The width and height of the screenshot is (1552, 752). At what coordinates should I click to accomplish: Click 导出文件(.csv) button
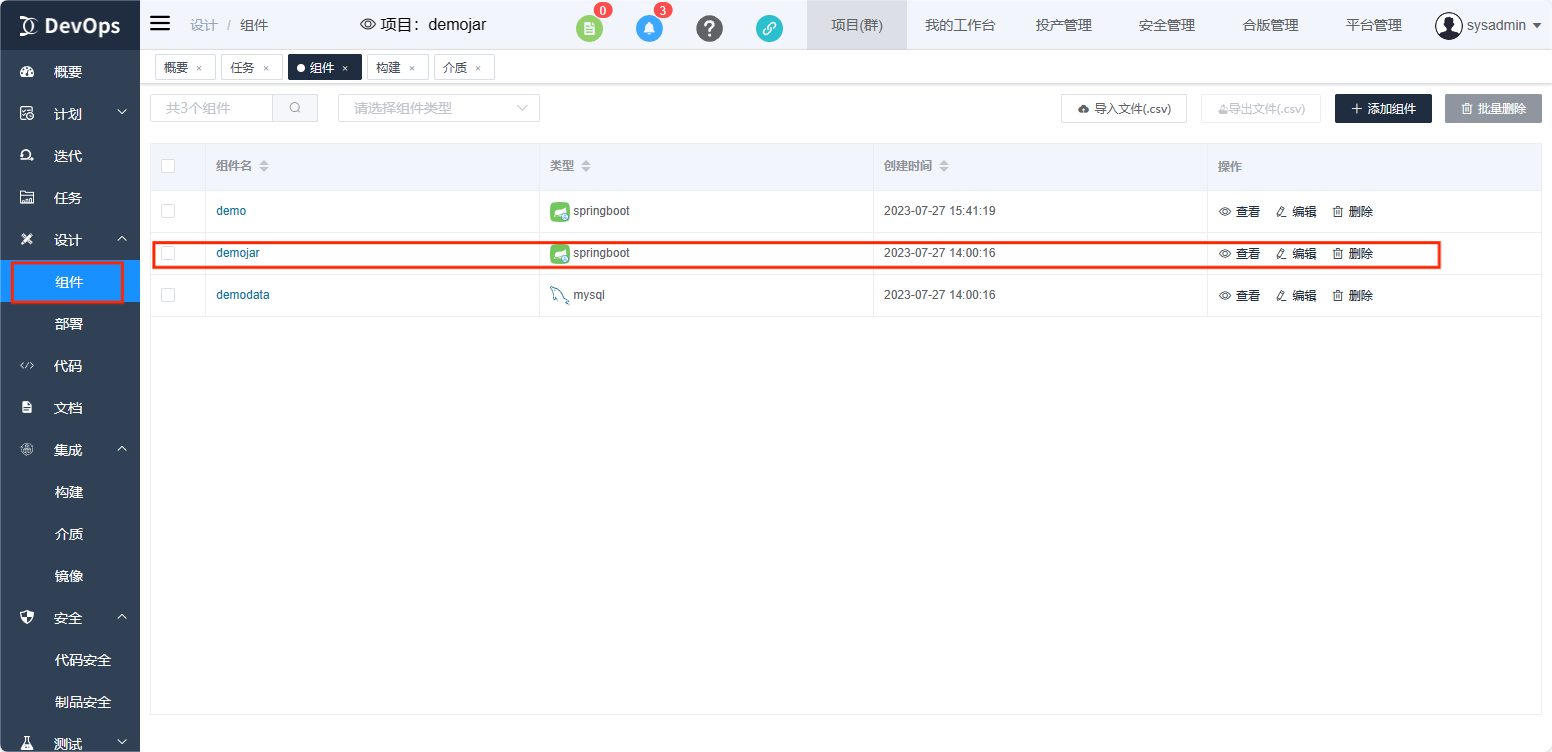(1261, 109)
